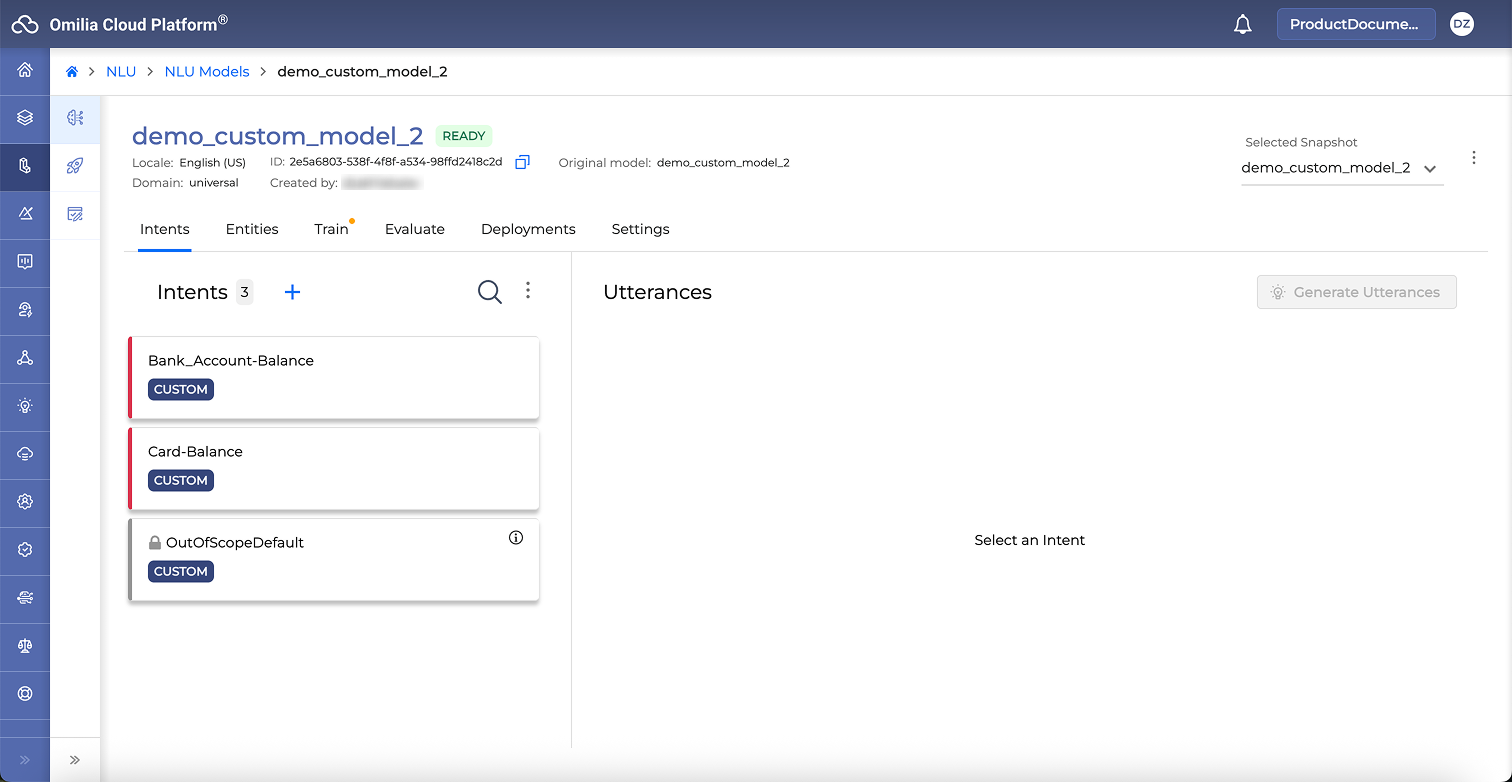Show info for OutOfScopeDefault intent
Image resolution: width=1512 pixels, height=782 pixels.
click(516, 538)
